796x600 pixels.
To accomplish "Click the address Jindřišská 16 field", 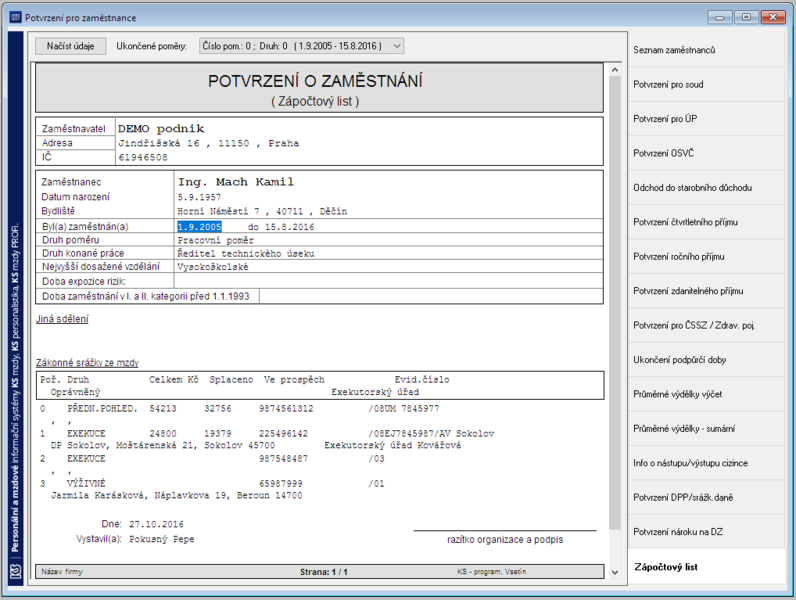I will click(x=209, y=144).
